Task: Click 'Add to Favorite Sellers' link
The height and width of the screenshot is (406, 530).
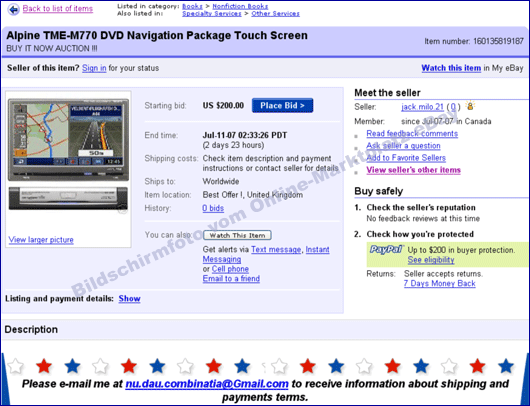Action: (406, 158)
